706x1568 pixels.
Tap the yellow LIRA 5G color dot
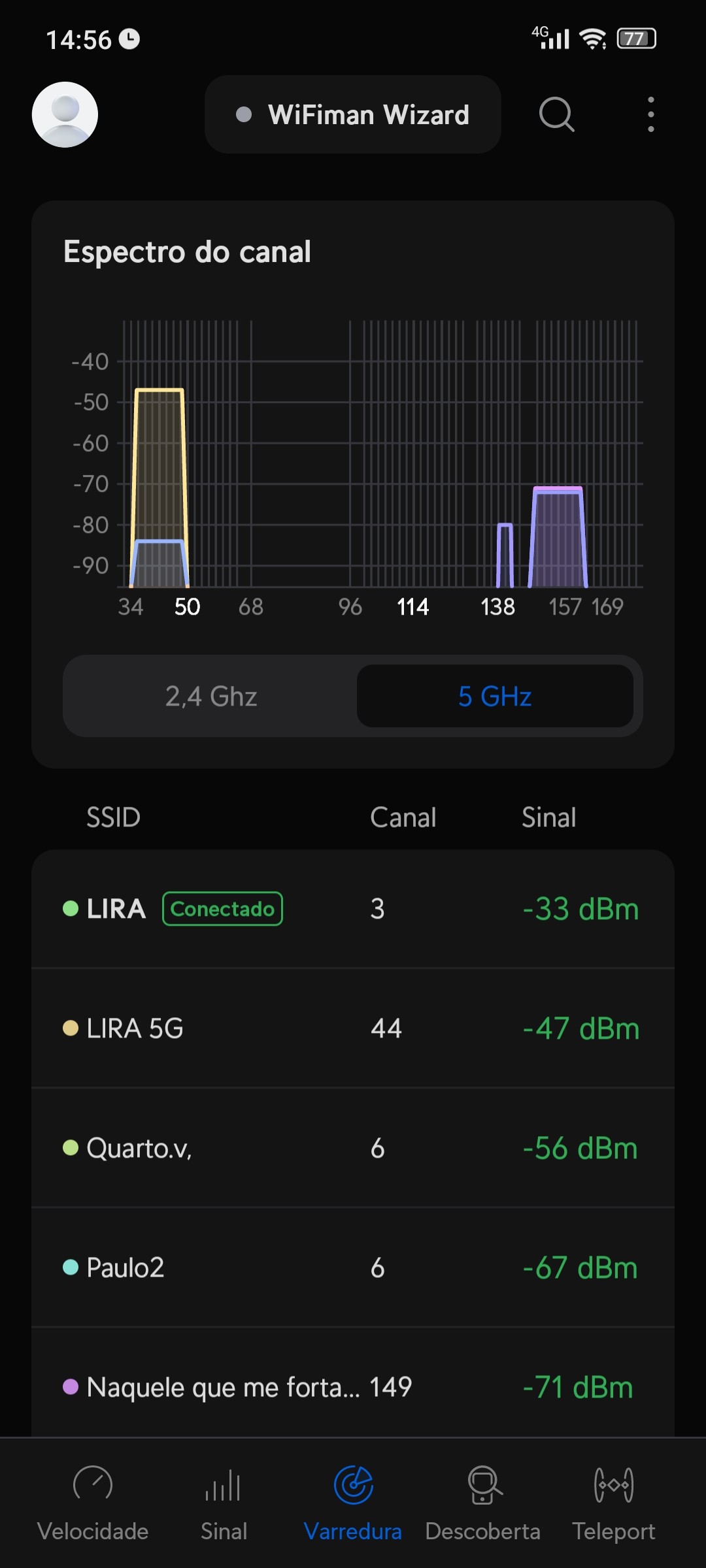point(71,1028)
